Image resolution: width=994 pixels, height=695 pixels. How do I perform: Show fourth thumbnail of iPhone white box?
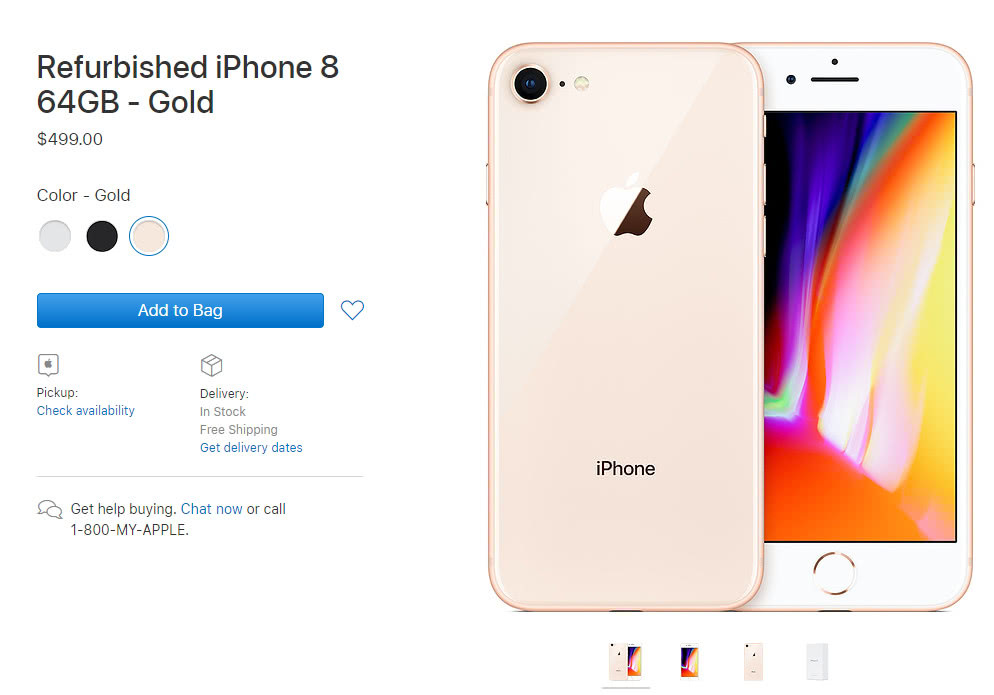[x=817, y=661]
